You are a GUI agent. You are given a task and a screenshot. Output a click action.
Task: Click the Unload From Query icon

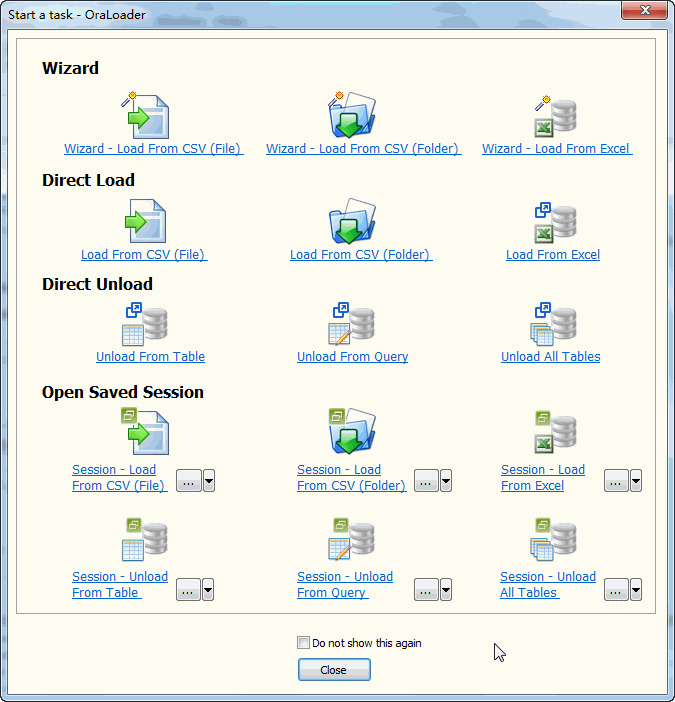coord(351,324)
